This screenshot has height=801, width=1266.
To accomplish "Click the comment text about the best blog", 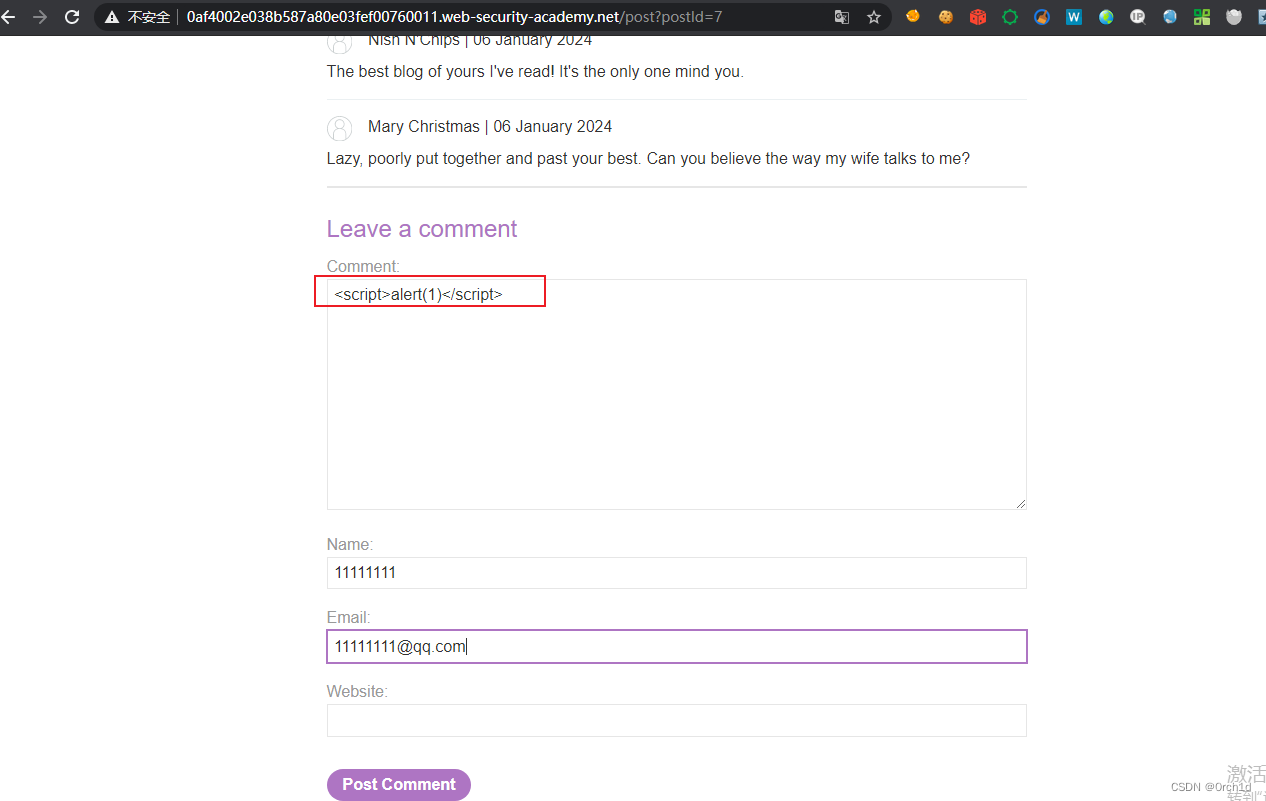I will [535, 72].
